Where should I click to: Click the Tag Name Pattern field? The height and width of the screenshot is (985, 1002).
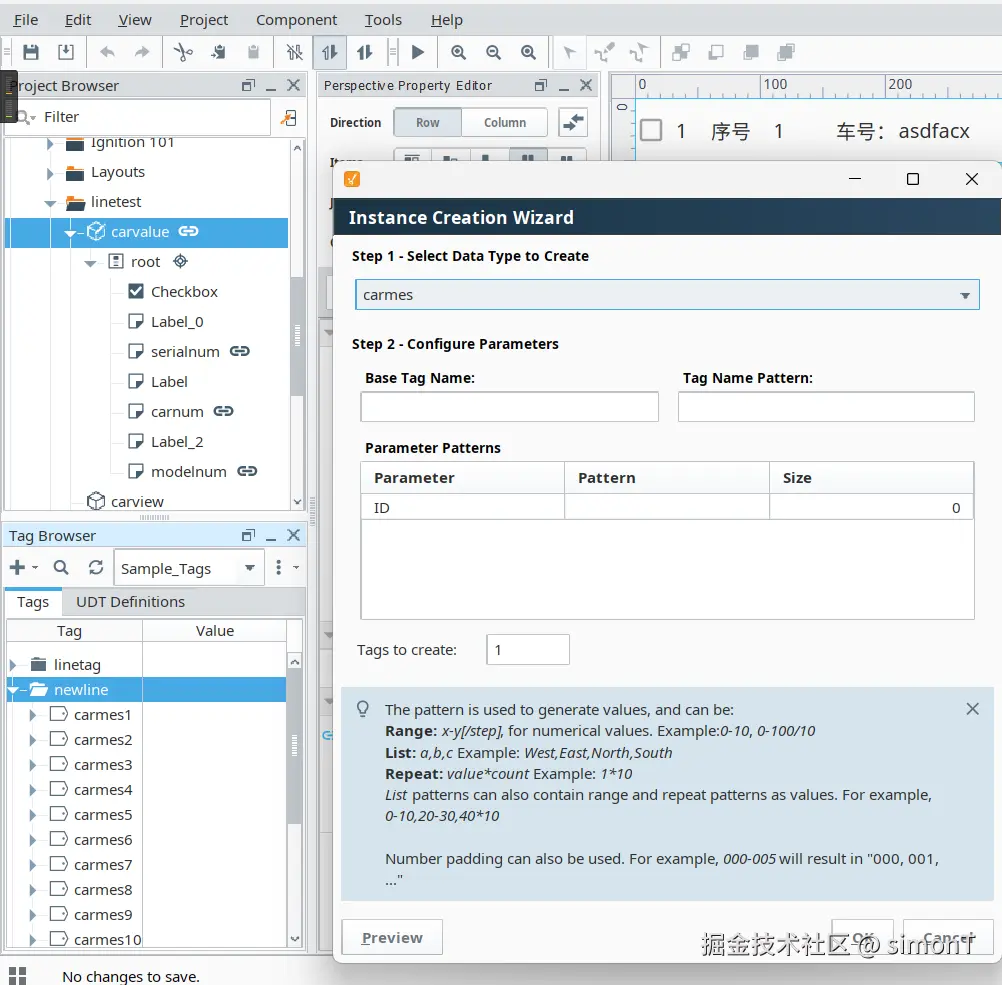(826, 407)
